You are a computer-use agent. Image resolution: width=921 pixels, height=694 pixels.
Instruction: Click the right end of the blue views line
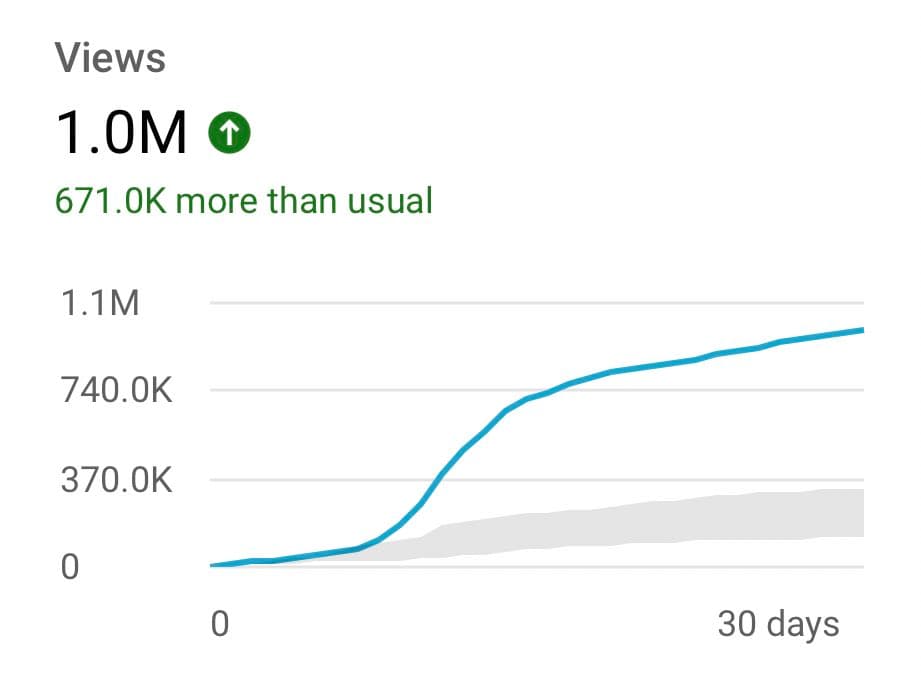coord(859,331)
